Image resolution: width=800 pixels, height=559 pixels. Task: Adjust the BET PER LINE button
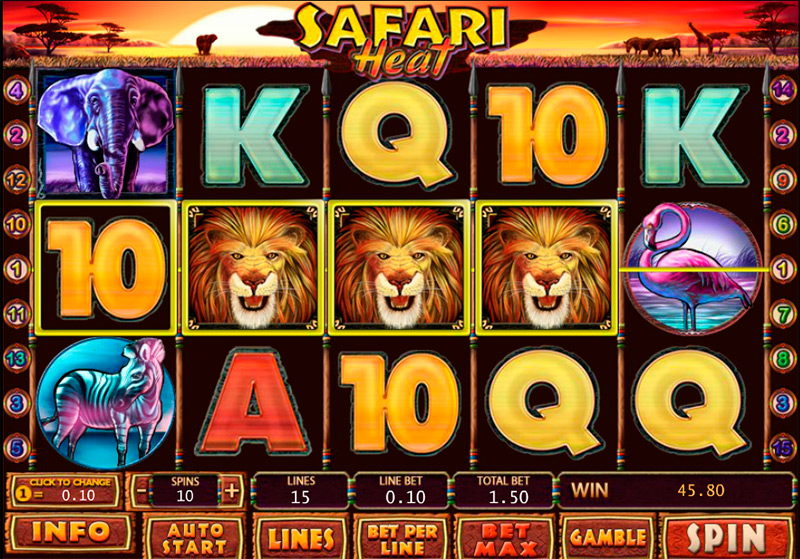pos(402,539)
